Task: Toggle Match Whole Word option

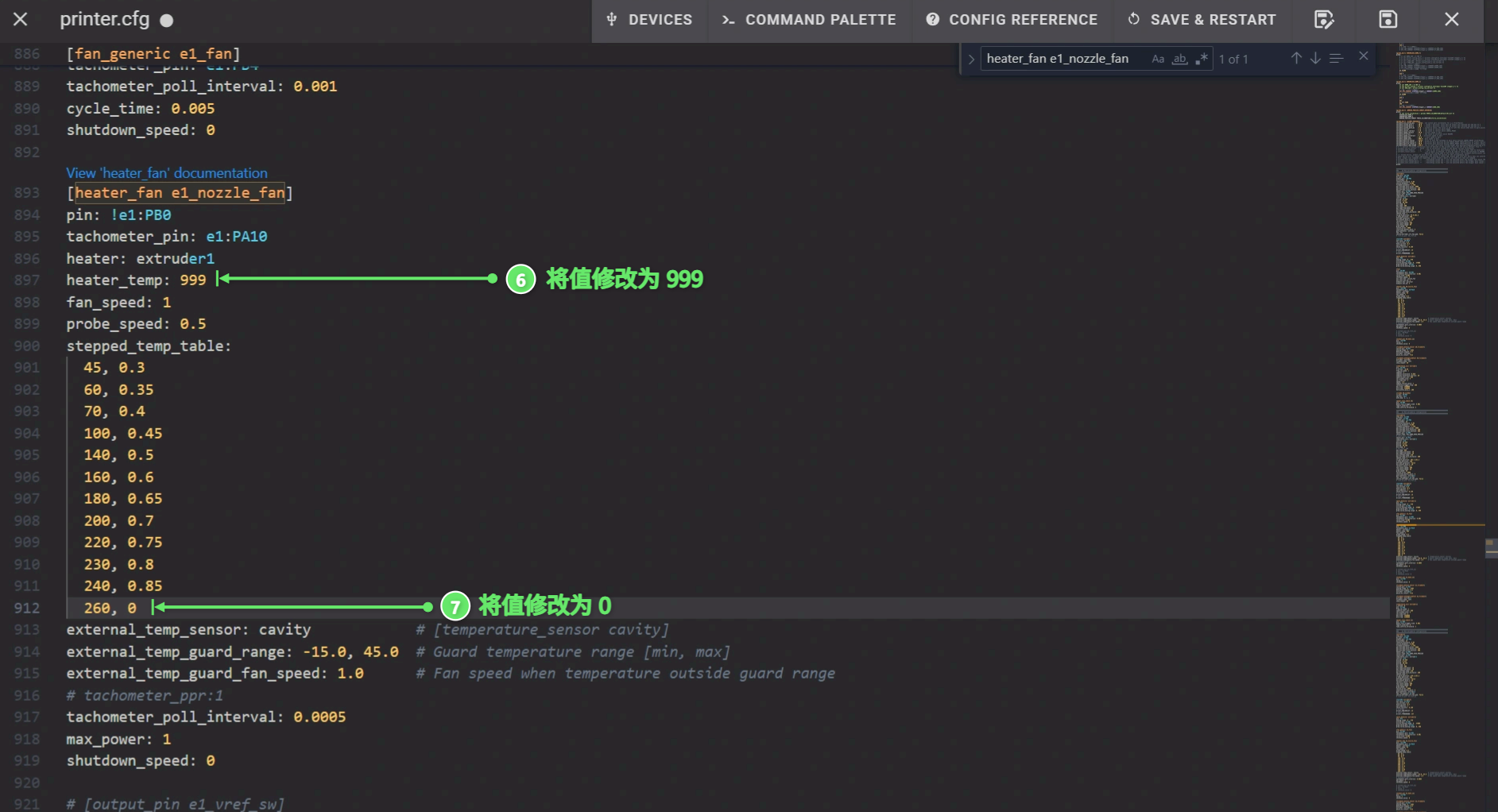Action: tap(1179, 59)
